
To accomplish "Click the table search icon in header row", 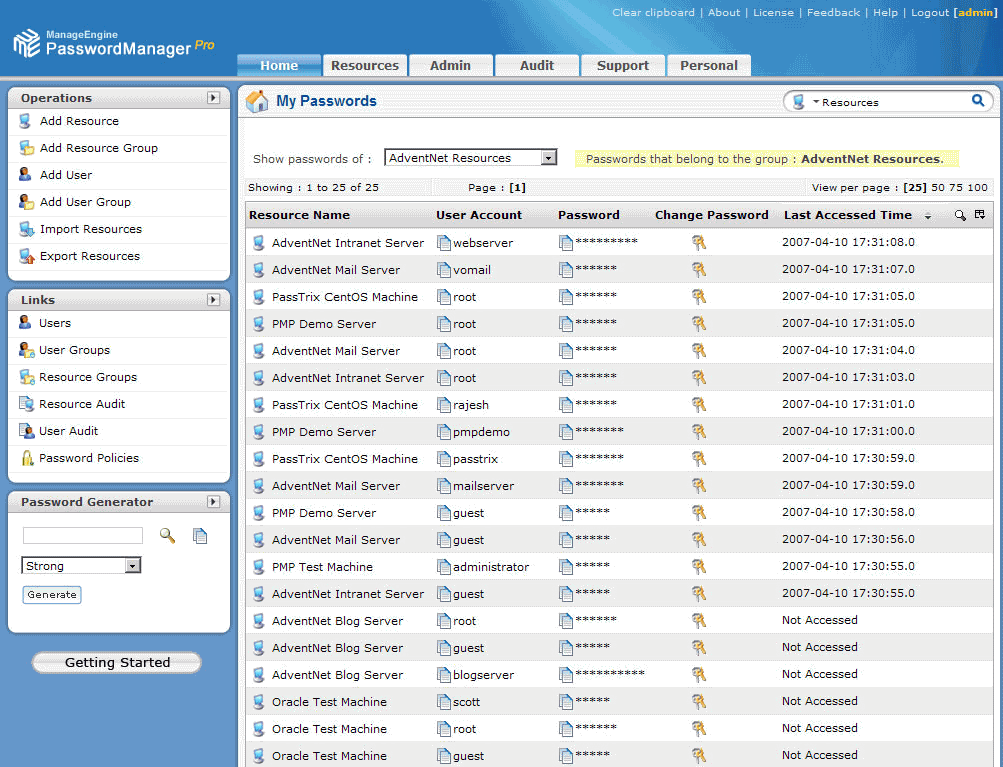I will (960, 215).
